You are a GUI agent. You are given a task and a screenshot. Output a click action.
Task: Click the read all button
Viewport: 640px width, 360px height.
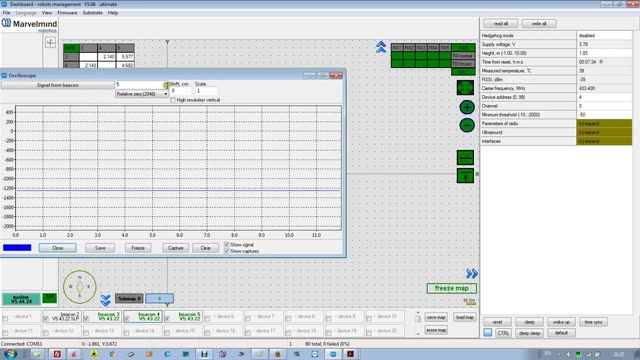click(x=500, y=24)
